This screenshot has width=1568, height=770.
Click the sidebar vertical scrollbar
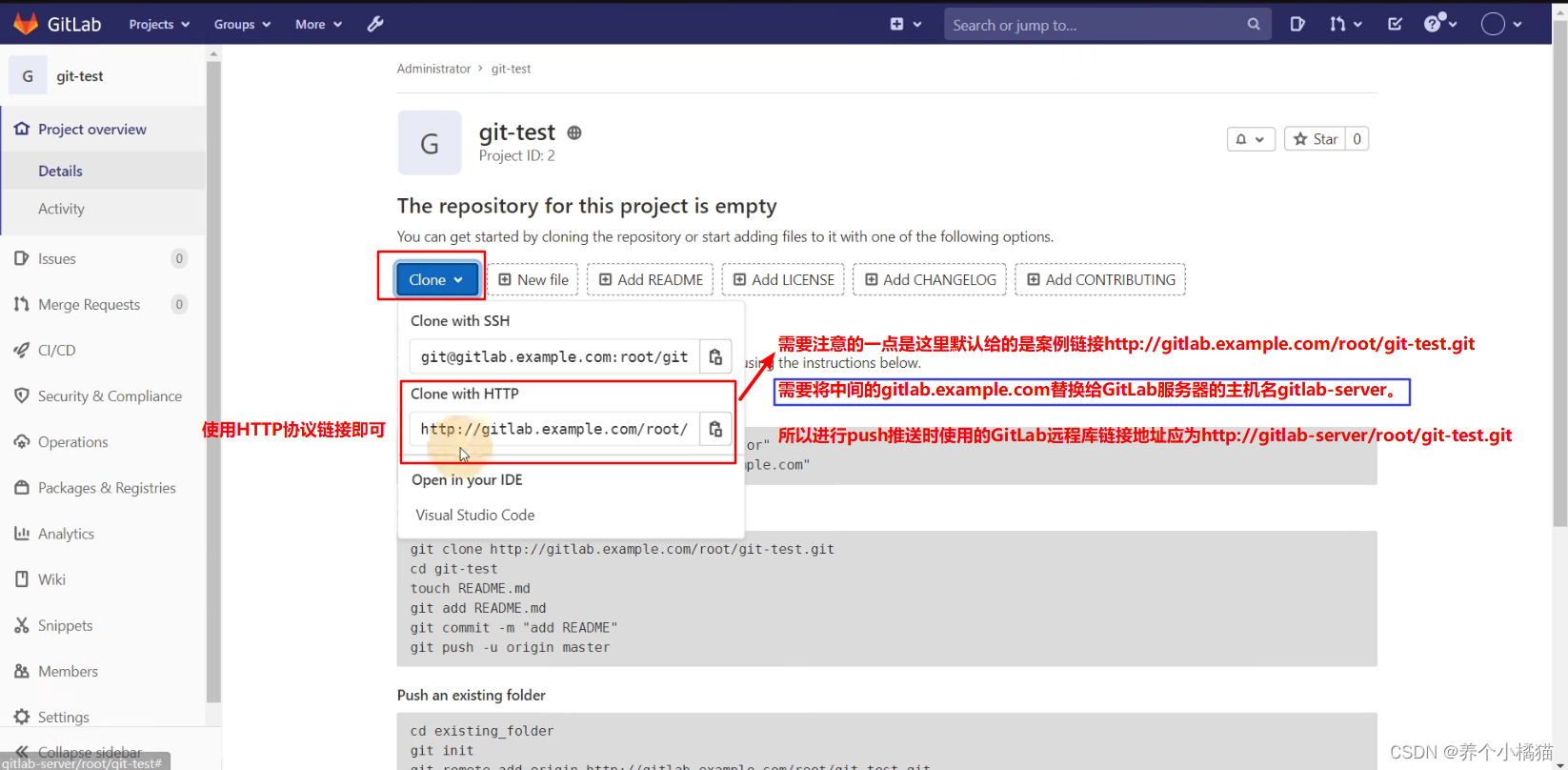coord(213,381)
